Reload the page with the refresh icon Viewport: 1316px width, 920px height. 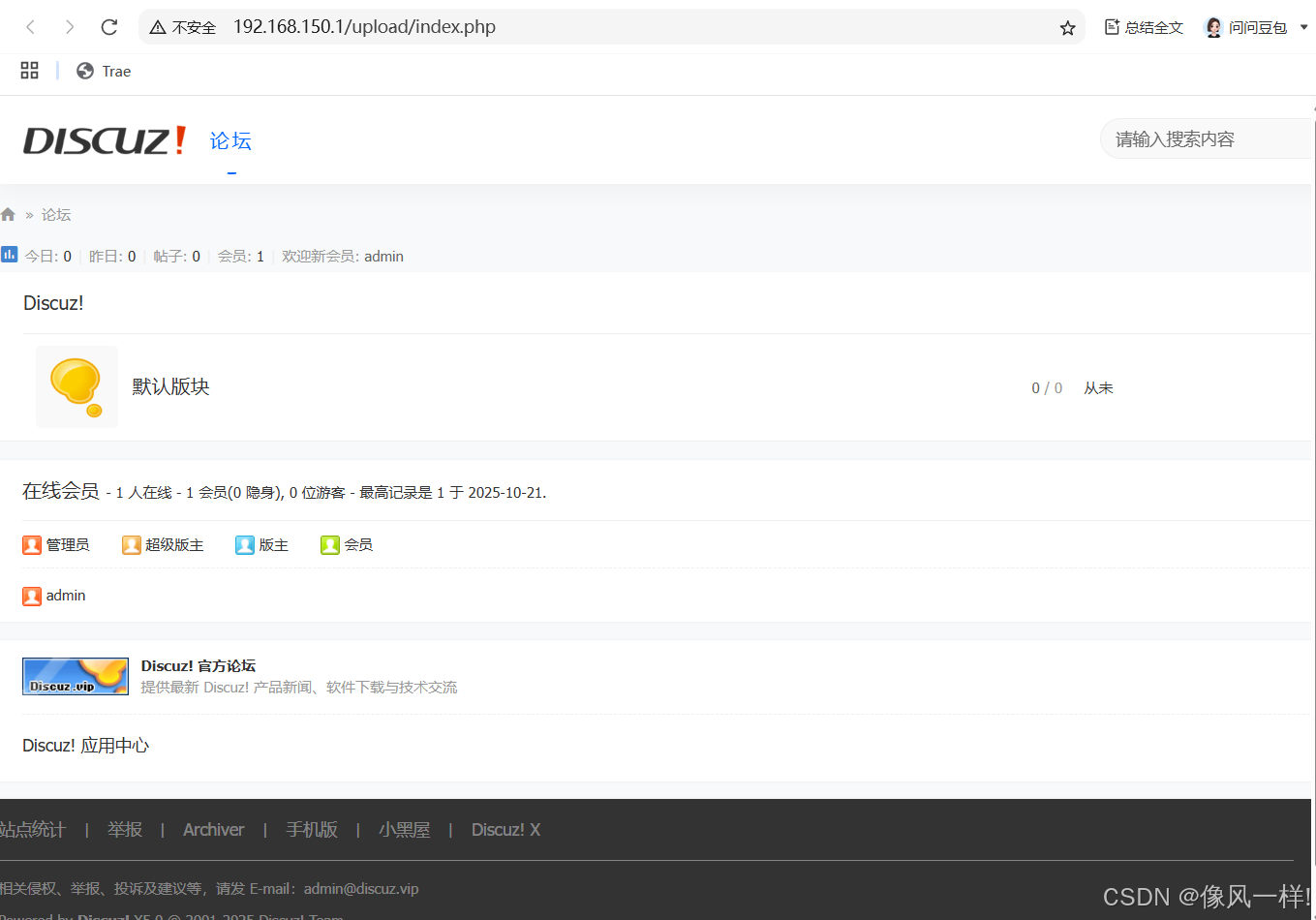pyautogui.click(x=109, y=27)
